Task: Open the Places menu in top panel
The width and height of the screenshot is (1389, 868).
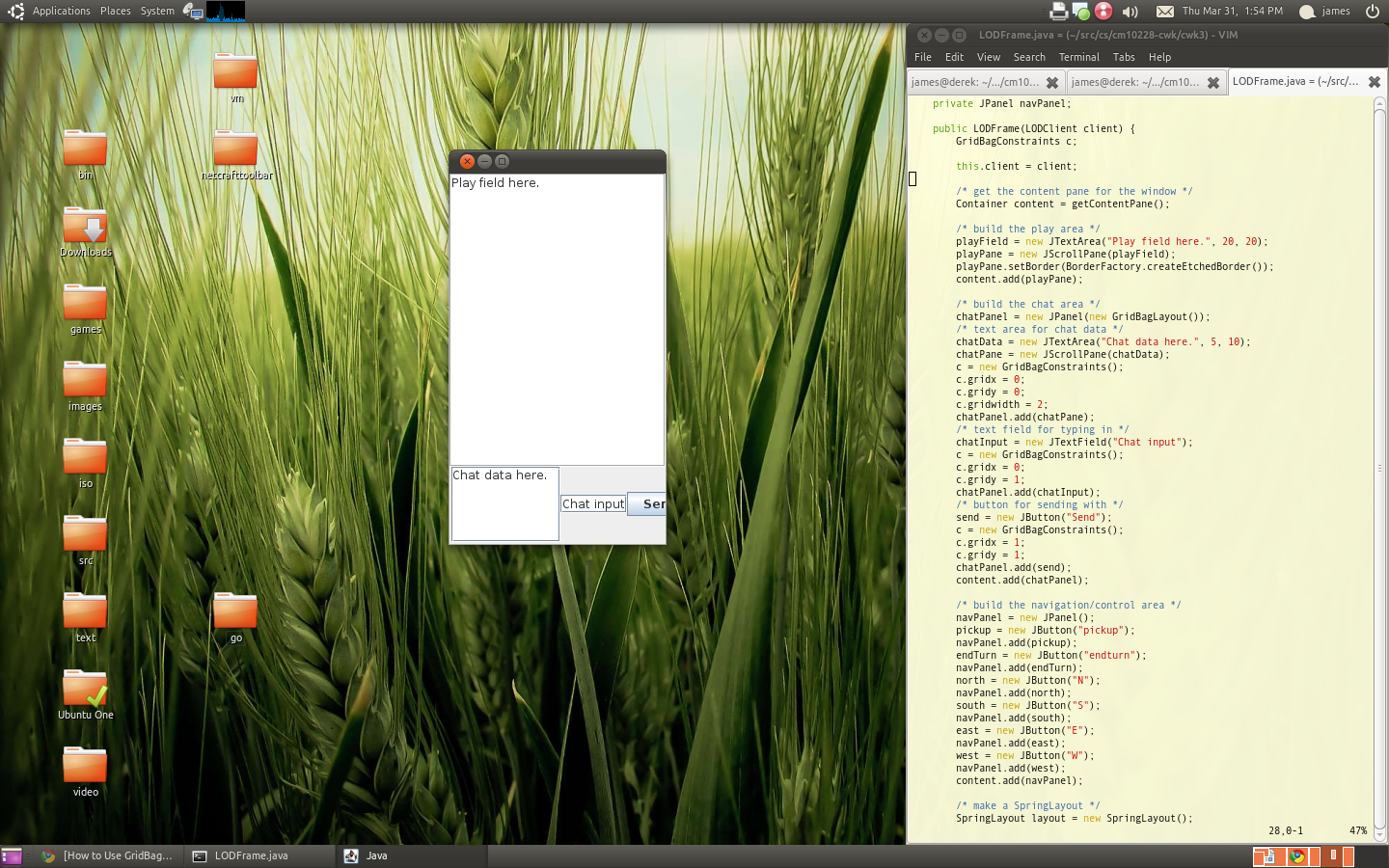Action: point(115,12)
